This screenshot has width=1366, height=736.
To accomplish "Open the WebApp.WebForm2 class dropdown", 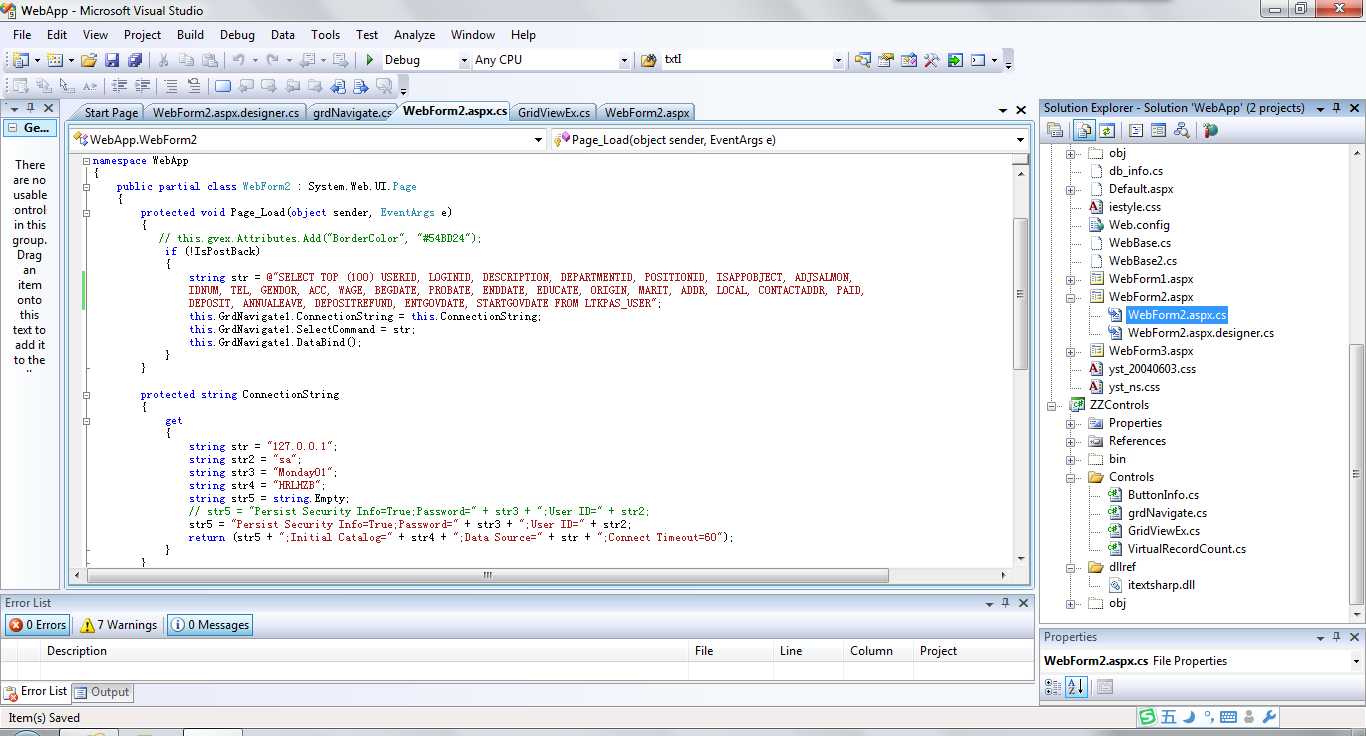I will pos(539,140).
